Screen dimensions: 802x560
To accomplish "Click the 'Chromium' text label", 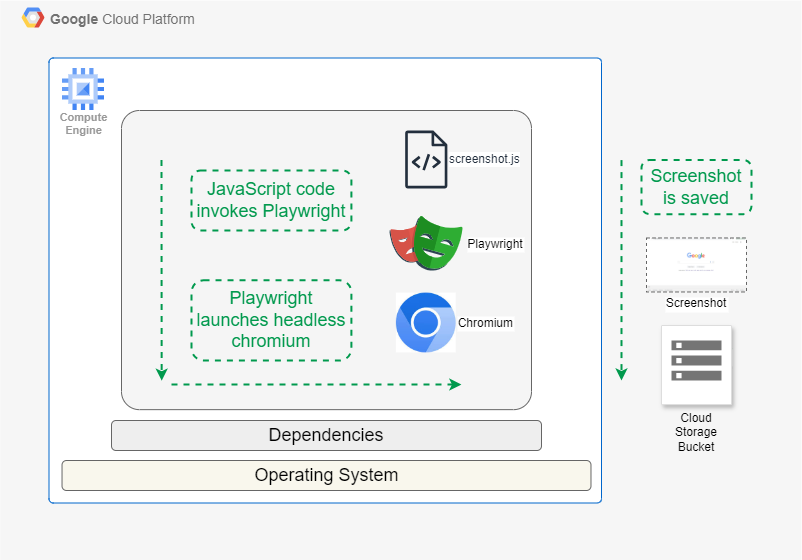I will click(x=485, y=323).
